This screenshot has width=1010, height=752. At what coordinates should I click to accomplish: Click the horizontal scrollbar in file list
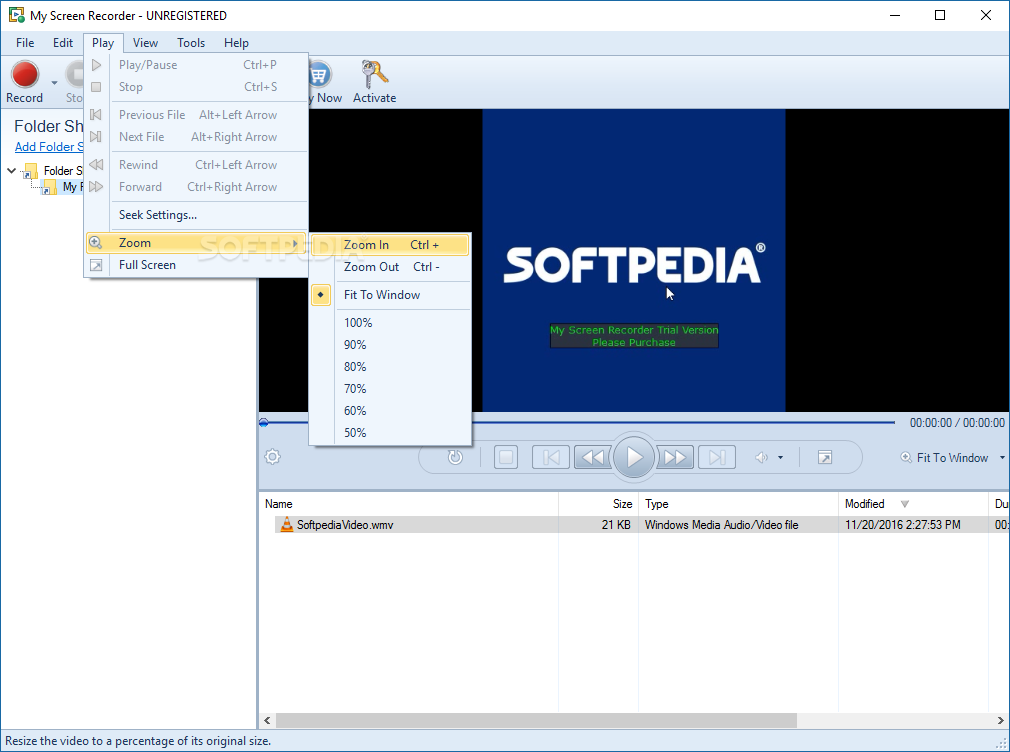pyautogui.click(x=536, y=720)
